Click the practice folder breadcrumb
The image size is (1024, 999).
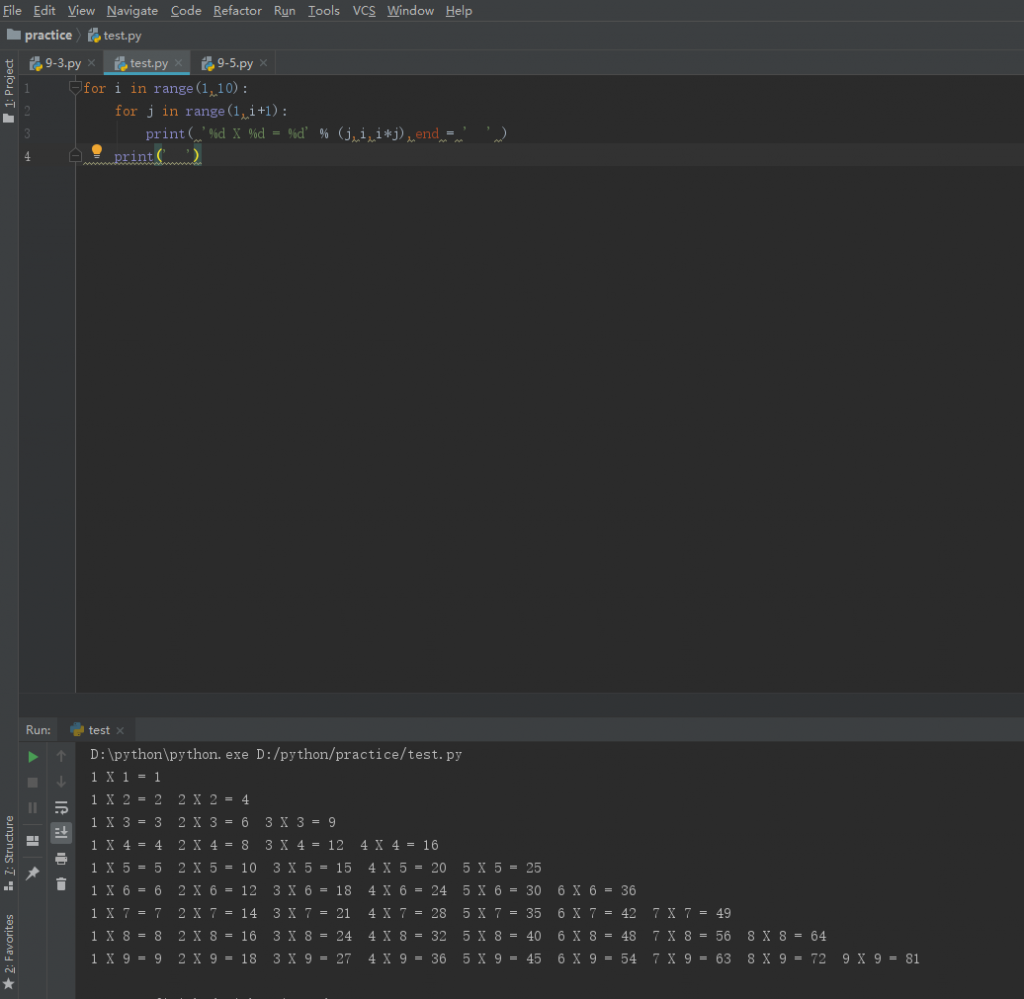point(48,35)
